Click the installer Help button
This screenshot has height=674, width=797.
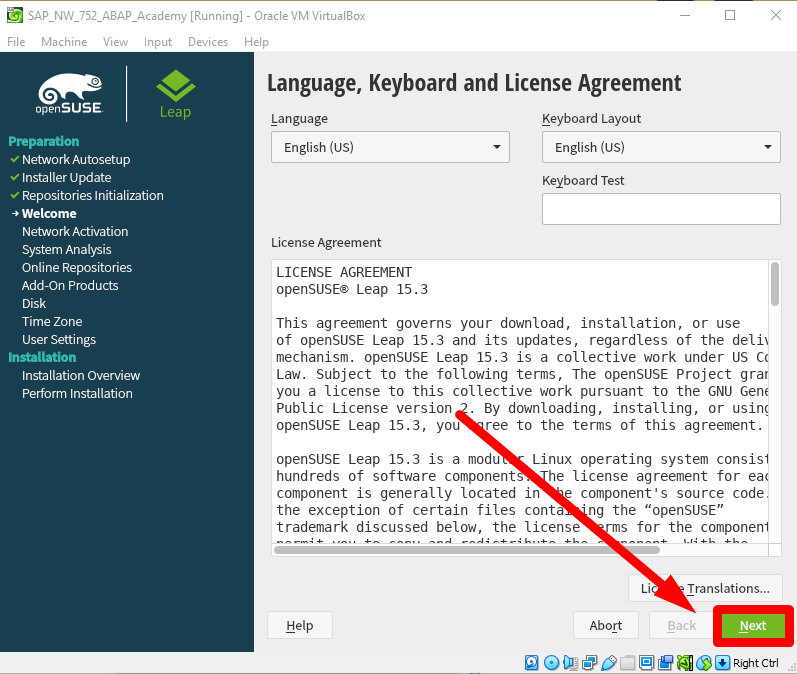pyautogui.click(x=300, y=625)
